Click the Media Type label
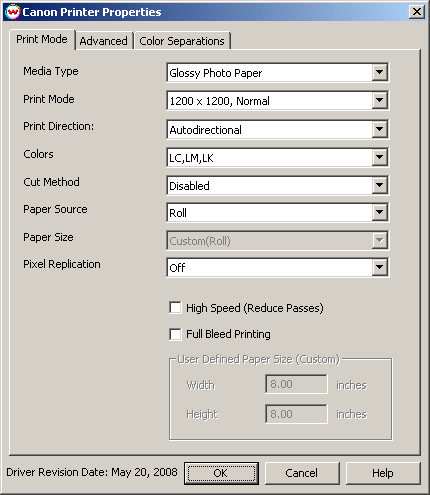430x495 pixels. [x=51, y=71]
